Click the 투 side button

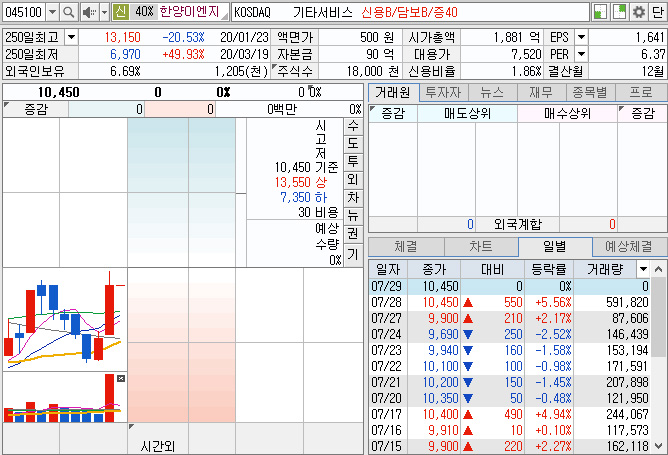(353, 161)
